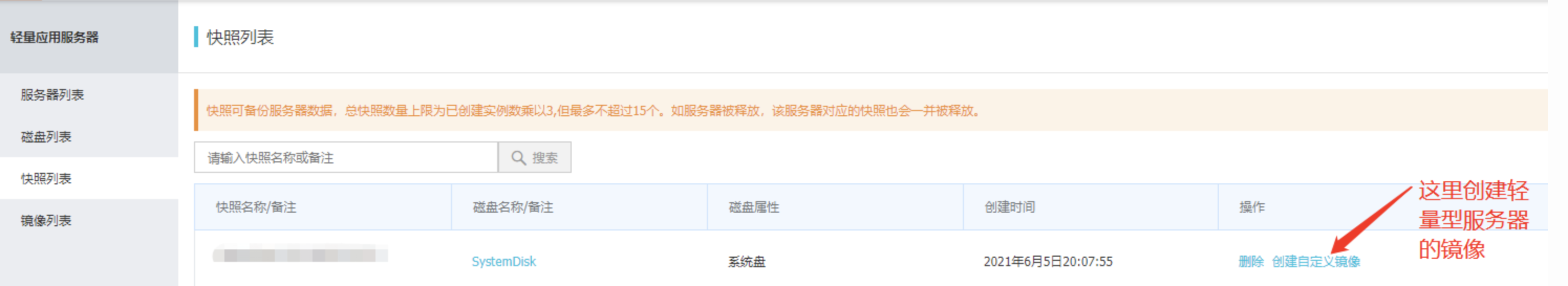
Task: Click the 系统盘 disk attribute cell
Action: [746, 262]
